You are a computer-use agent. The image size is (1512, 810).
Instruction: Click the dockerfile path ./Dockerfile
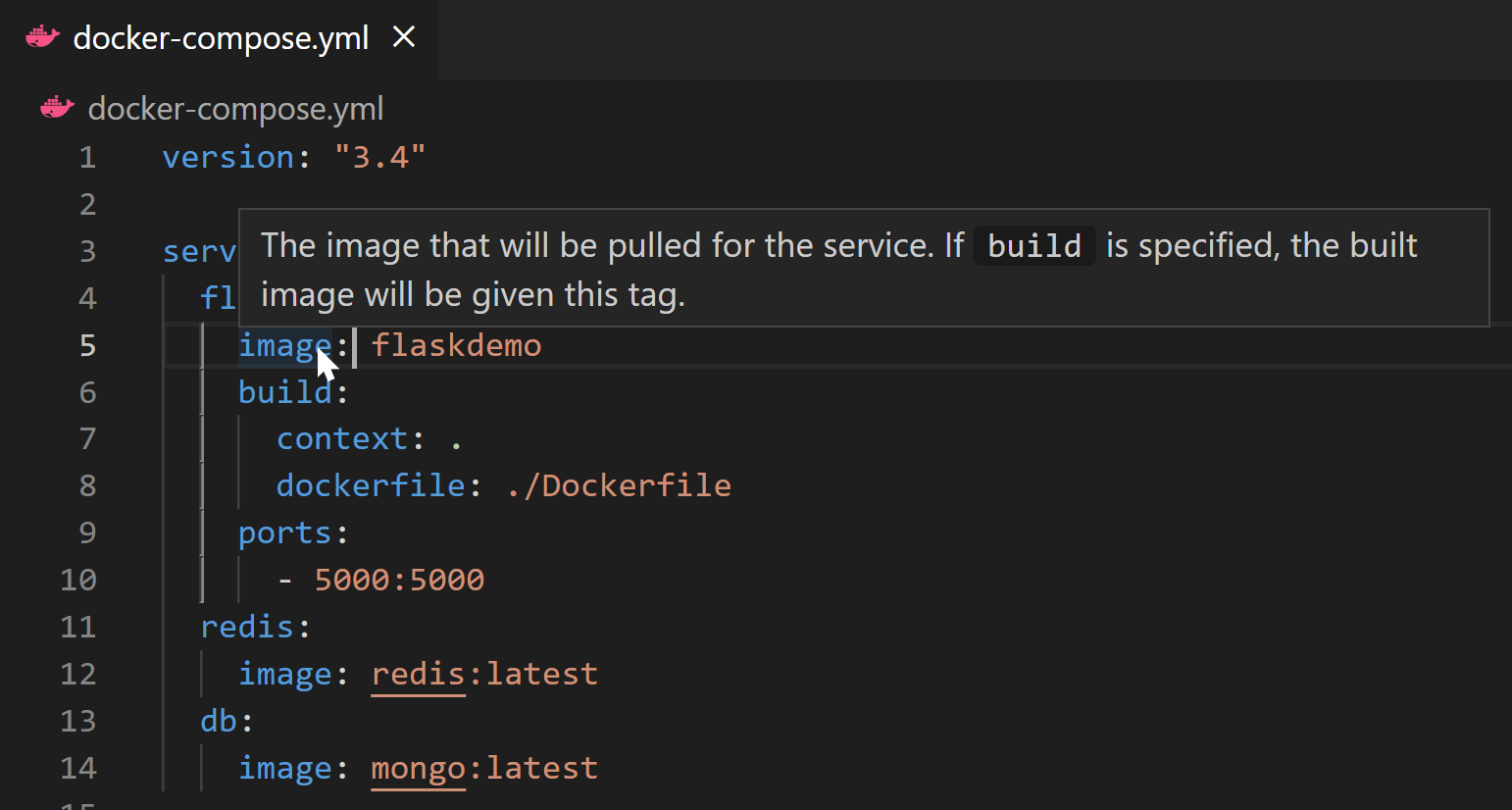click(x=618, y=484)
